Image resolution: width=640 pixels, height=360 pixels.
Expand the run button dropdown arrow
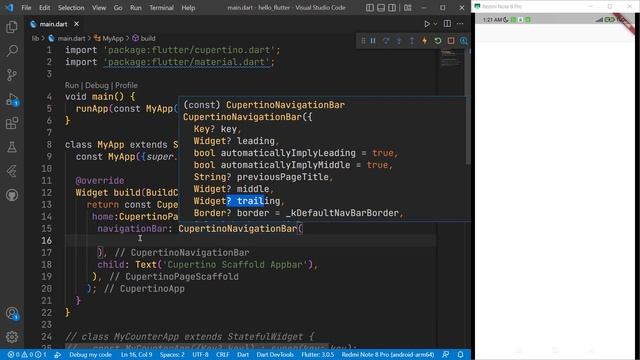click(x=436, y=24)
